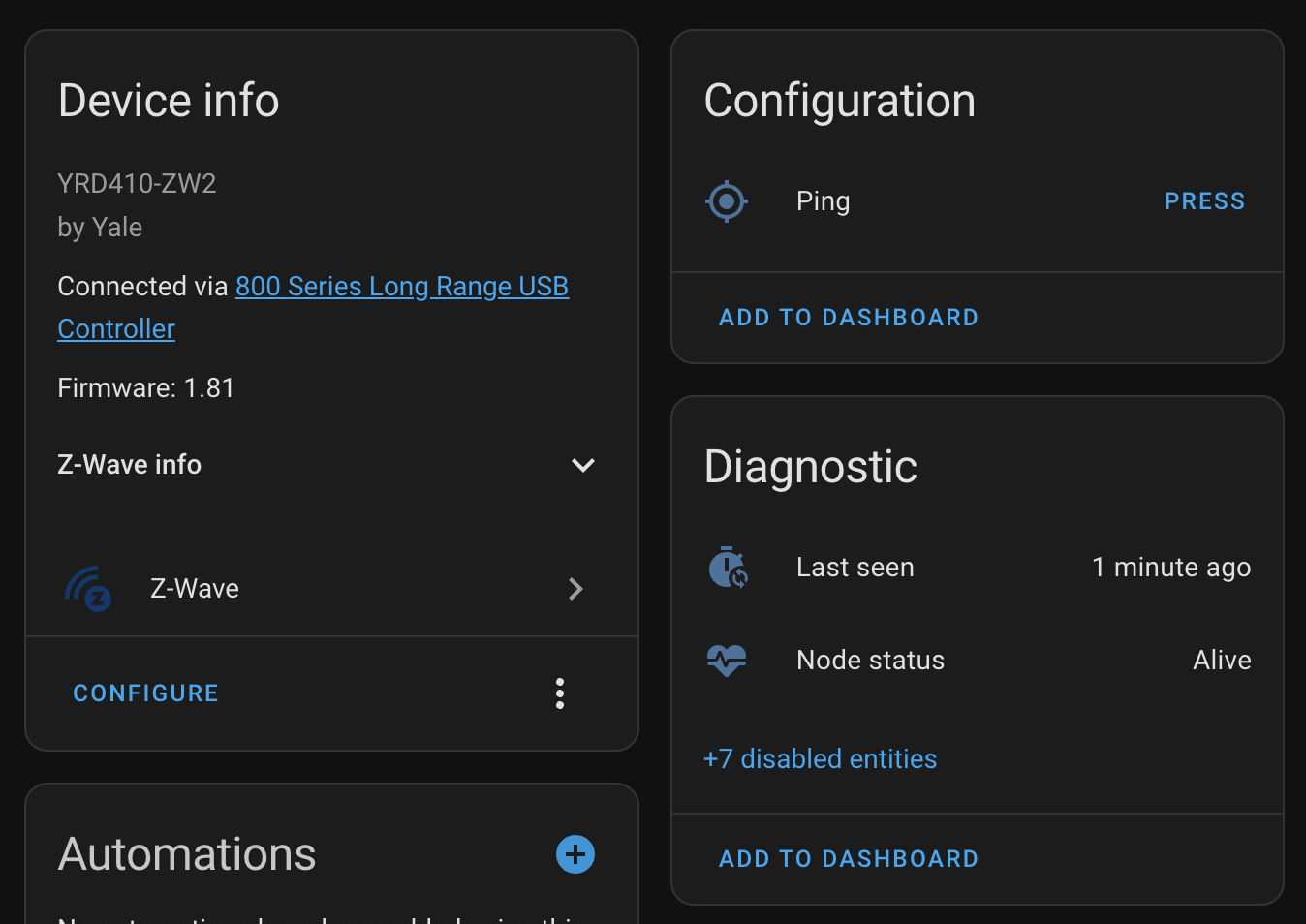Click the Ping target icon
The width and height of the screenshot is (1306, 924).
(727, 201)
